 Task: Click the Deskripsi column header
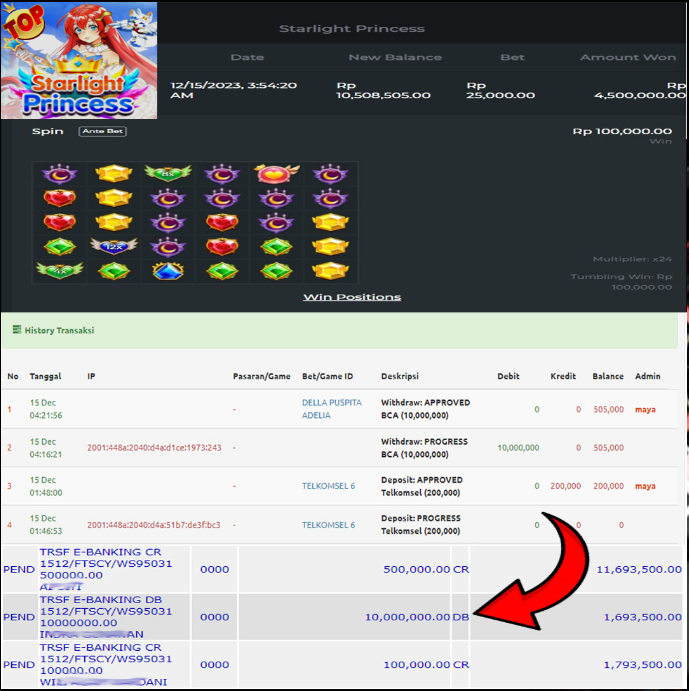click(400, 376)
